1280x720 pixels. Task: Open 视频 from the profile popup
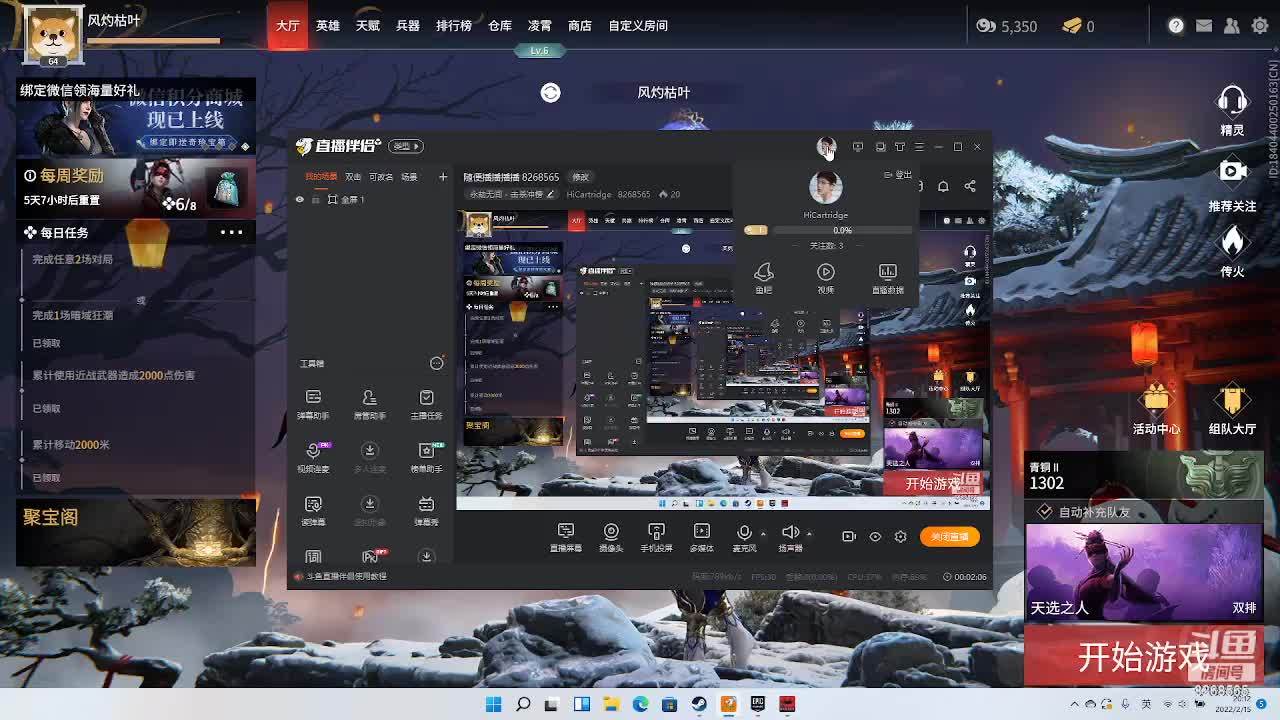click(x=826, y=278)
